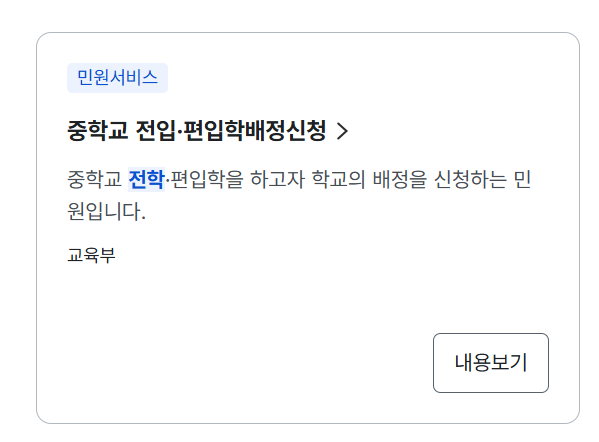
Task: Click the outlined 내용보기 box at card bottom
Action: click(491, 363)
